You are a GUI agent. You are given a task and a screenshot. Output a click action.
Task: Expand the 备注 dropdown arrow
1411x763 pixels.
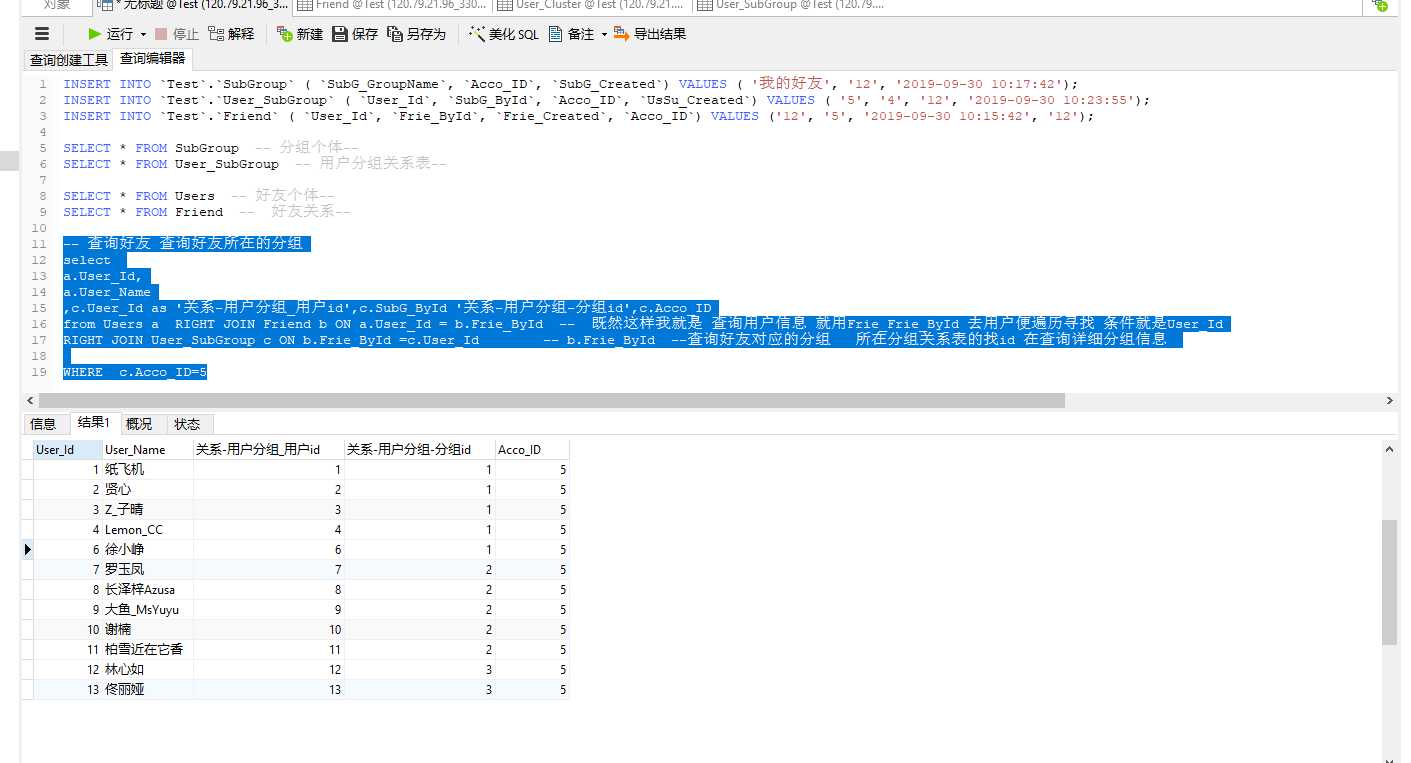click(604, 34)
